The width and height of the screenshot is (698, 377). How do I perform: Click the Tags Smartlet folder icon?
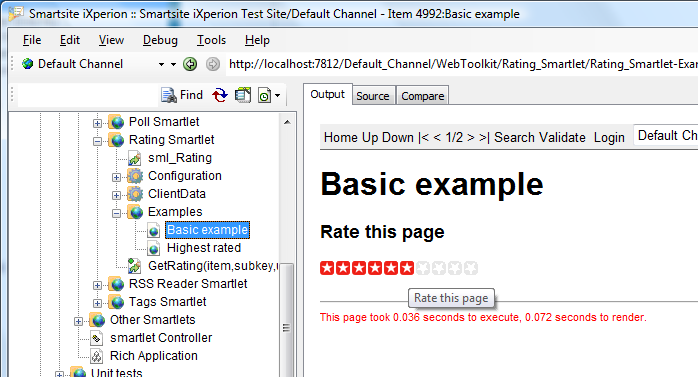(x=116, y=302)
